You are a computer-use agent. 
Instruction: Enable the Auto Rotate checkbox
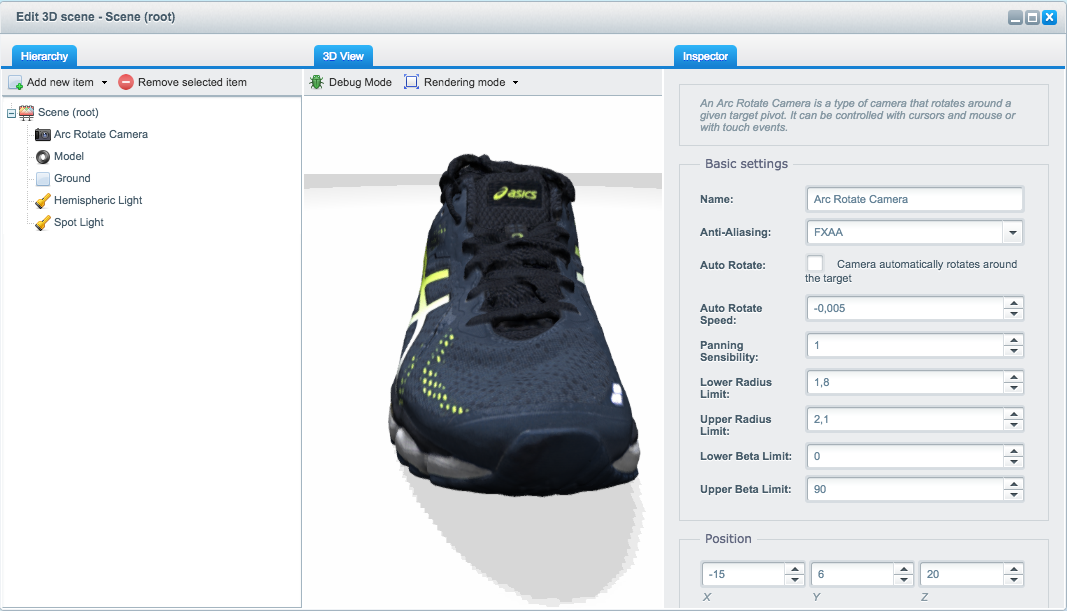(x=815, y=263)
